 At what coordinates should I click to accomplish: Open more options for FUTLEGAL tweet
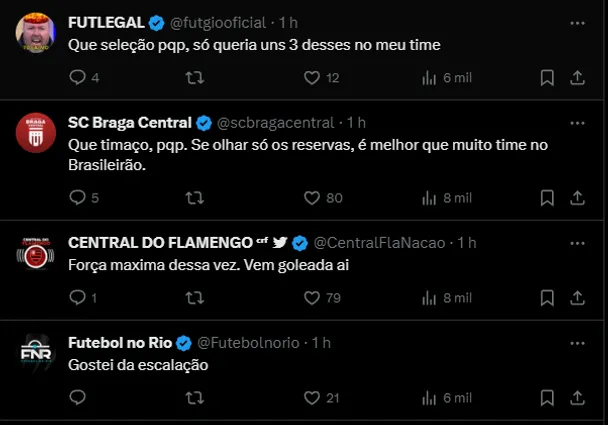click(577, 22)
